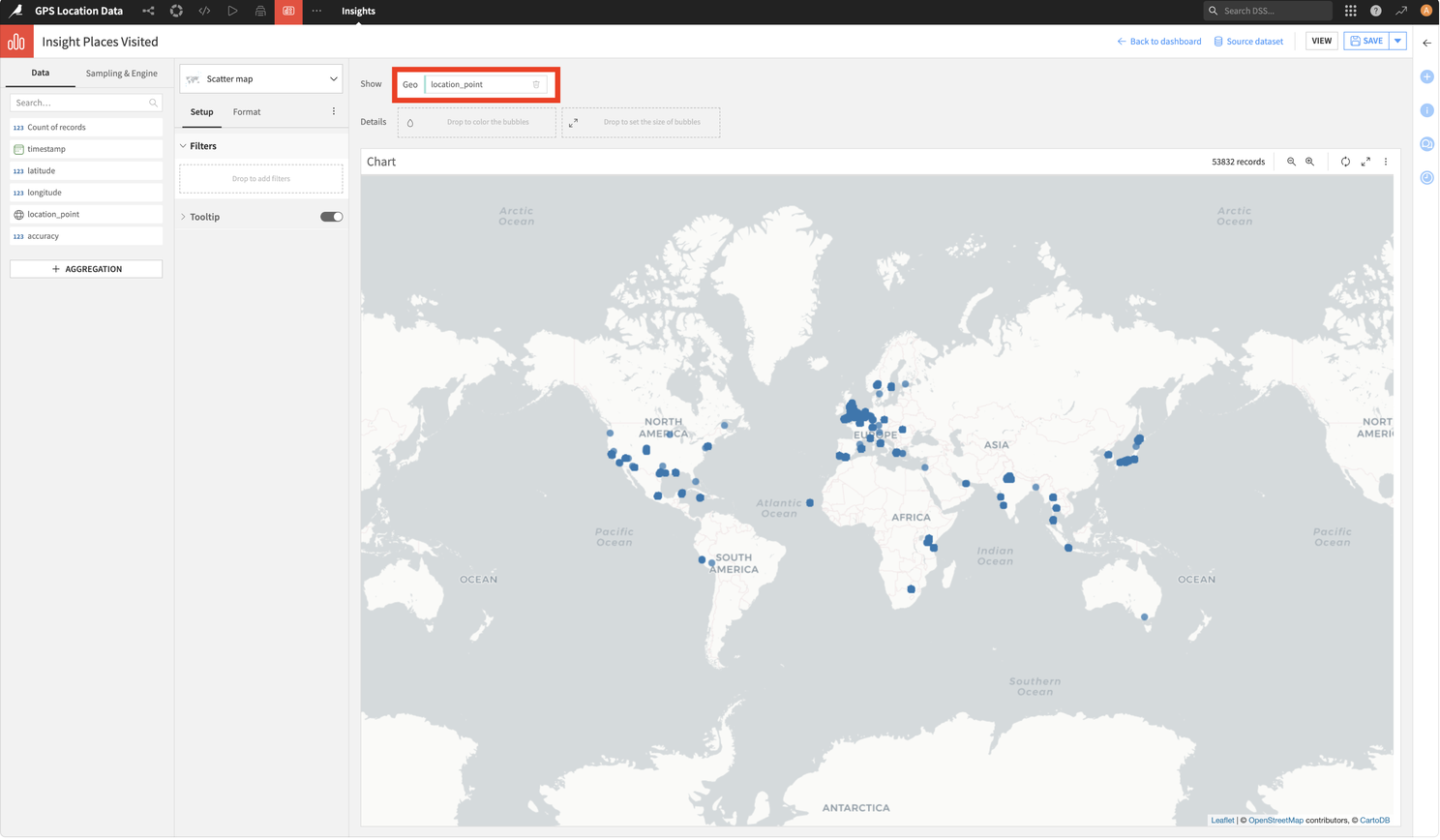Click the column search field

click(86, 103)
